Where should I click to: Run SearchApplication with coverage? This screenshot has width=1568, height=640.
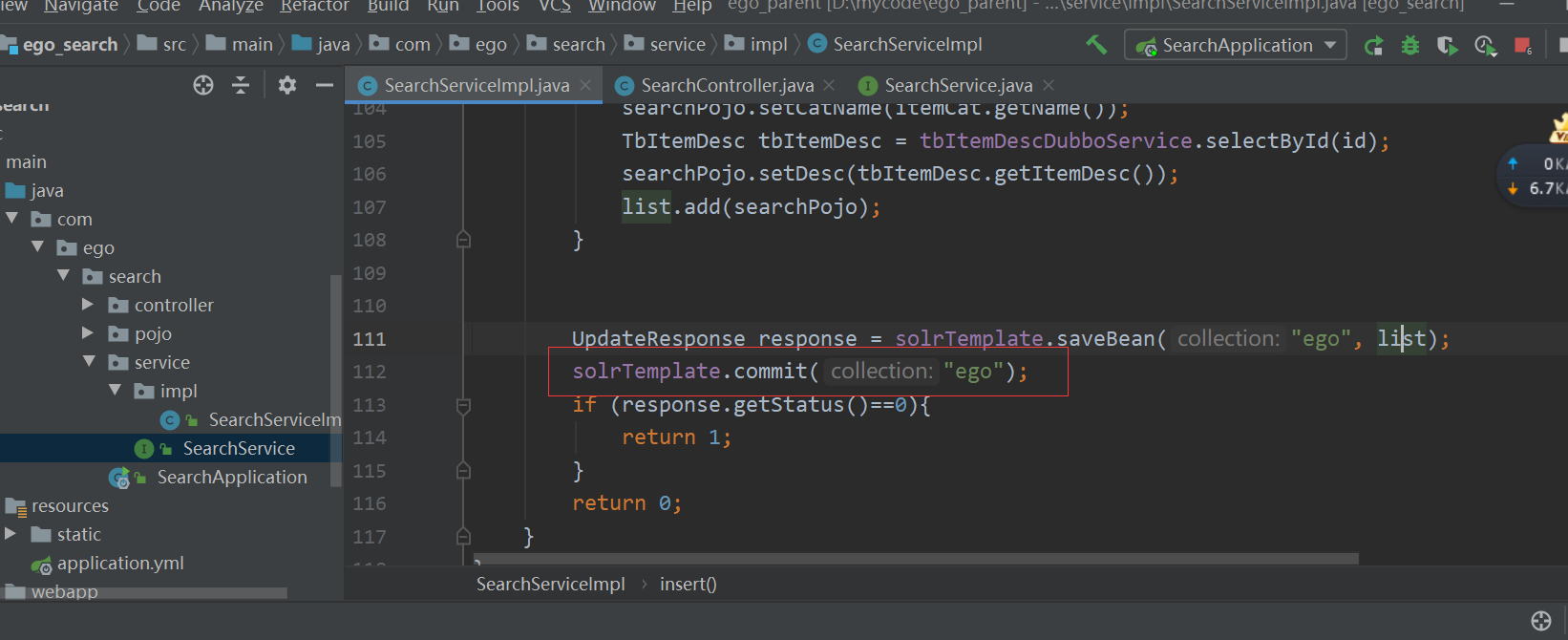[1447, 46]
